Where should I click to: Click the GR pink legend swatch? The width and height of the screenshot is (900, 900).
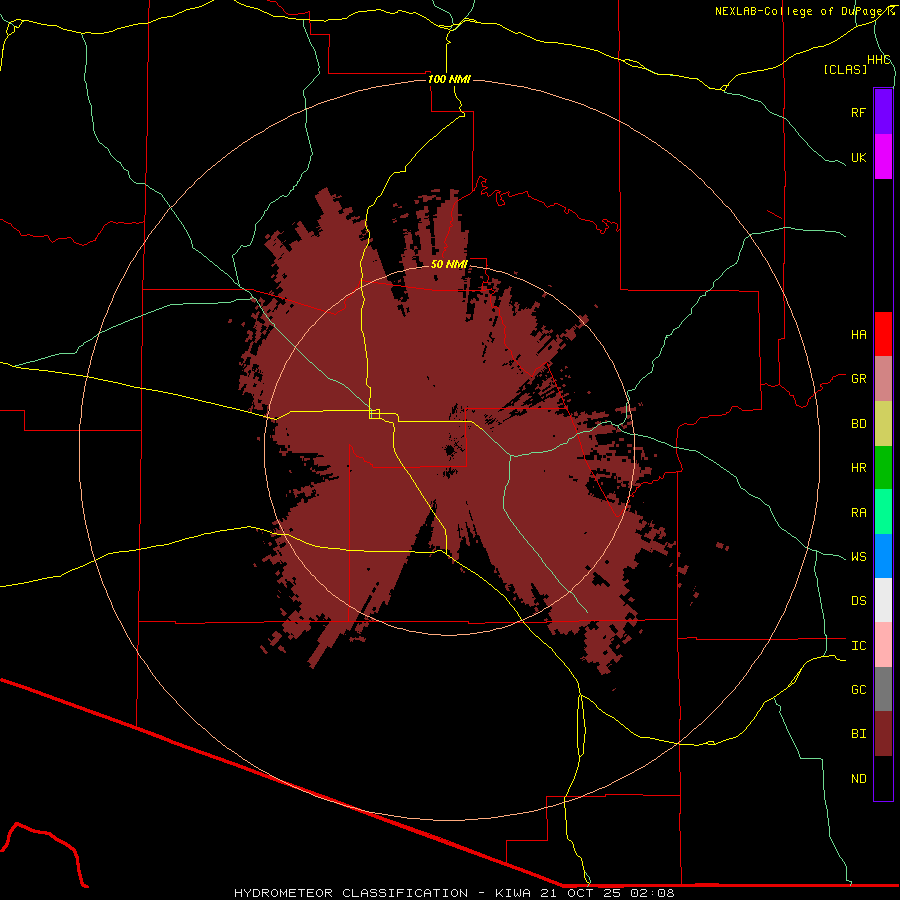(883, 379)
